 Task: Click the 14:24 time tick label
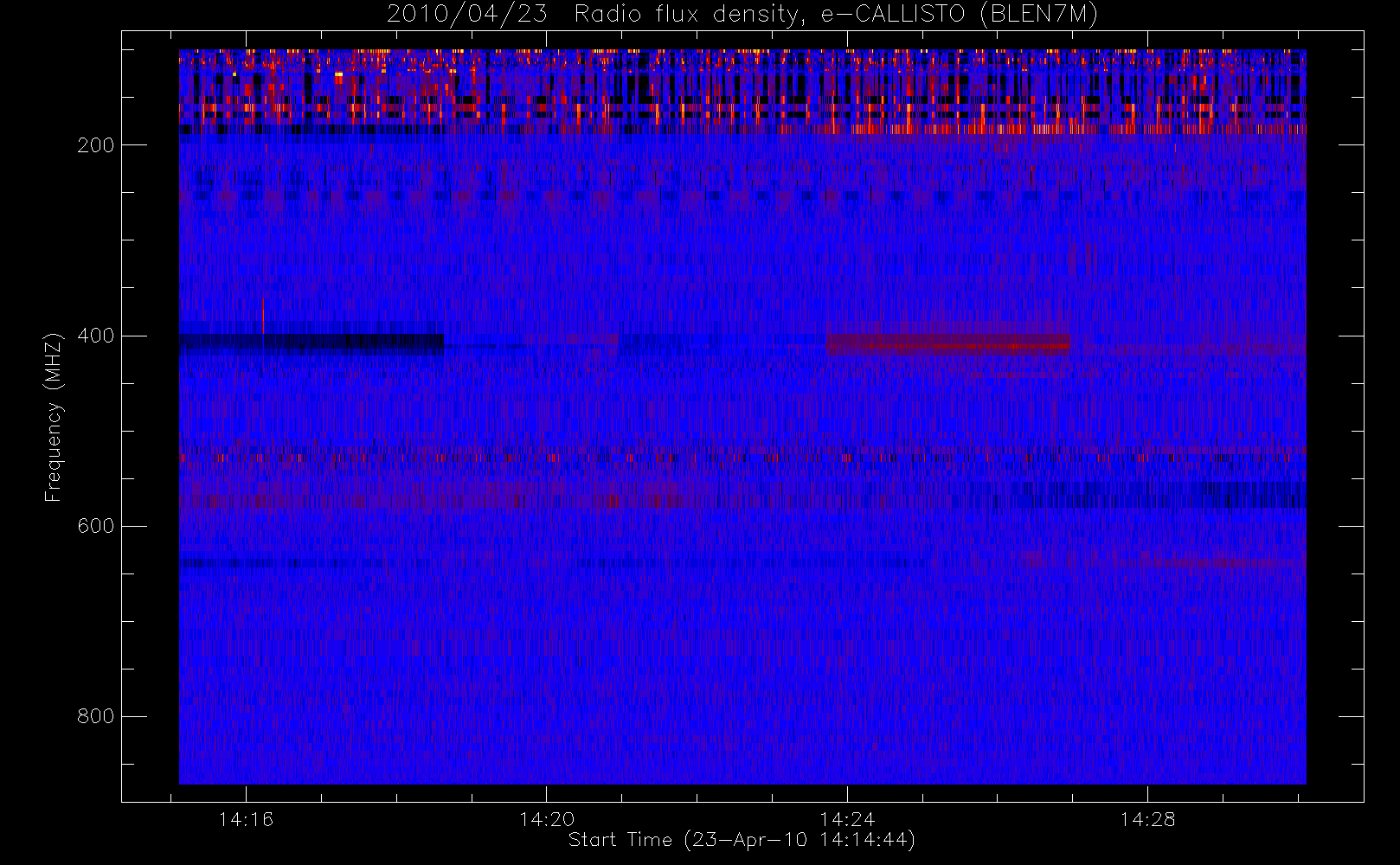pyautogui.click(x=847, y=819)
